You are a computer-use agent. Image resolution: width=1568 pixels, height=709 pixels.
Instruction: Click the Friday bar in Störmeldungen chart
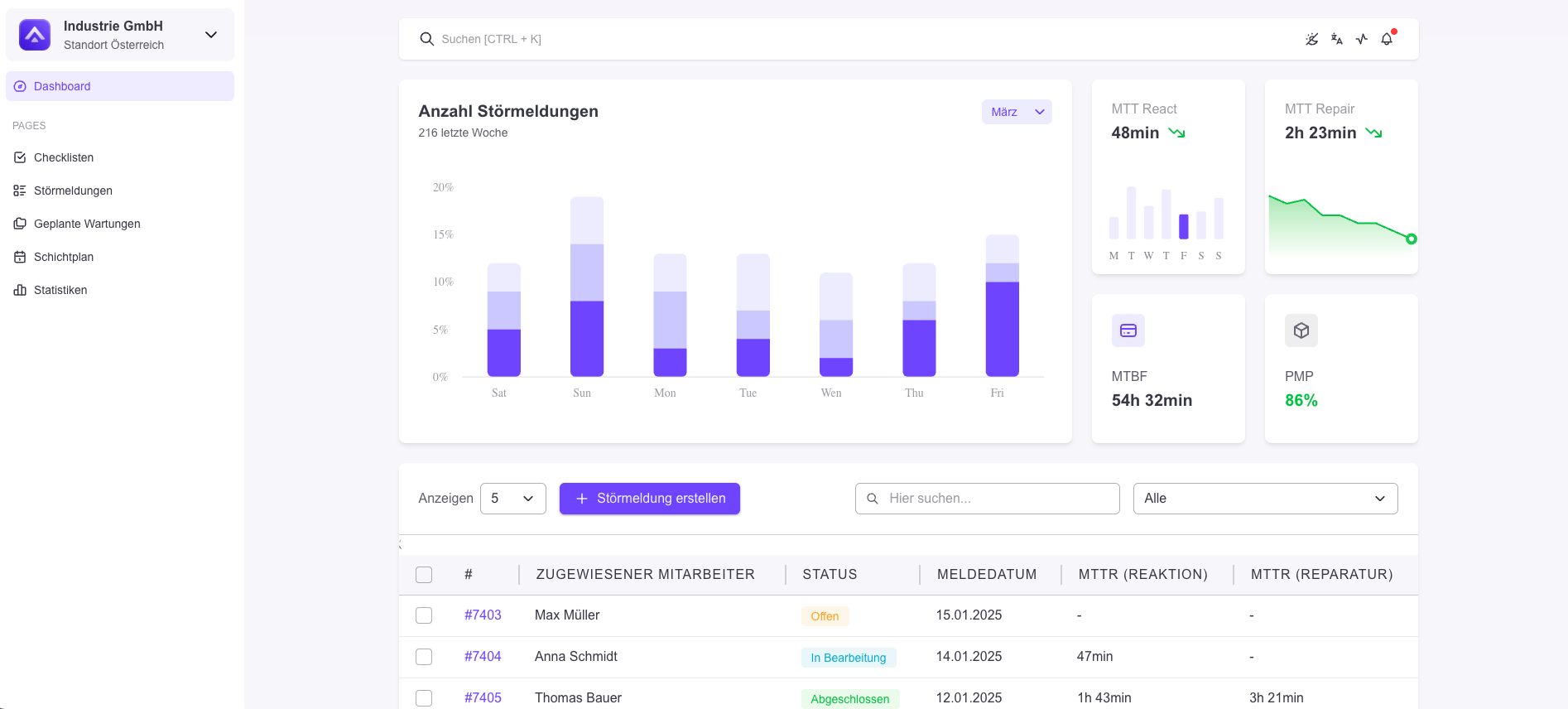1002,306
